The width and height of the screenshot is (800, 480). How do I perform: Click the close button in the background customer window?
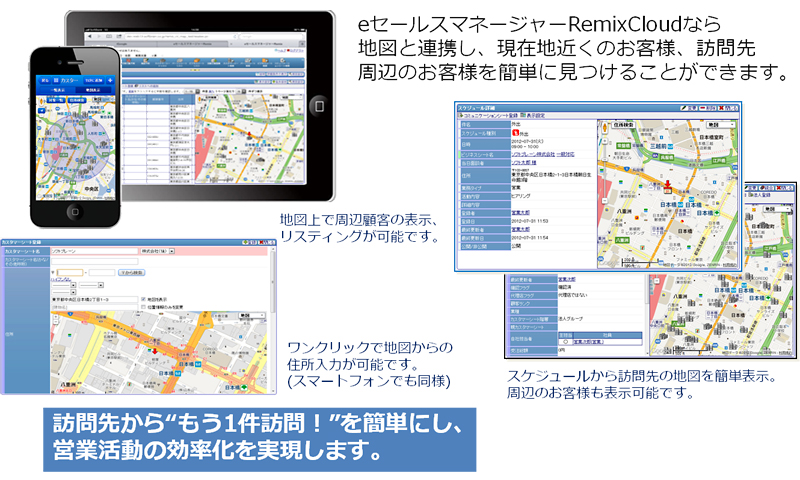coord(784,188)
